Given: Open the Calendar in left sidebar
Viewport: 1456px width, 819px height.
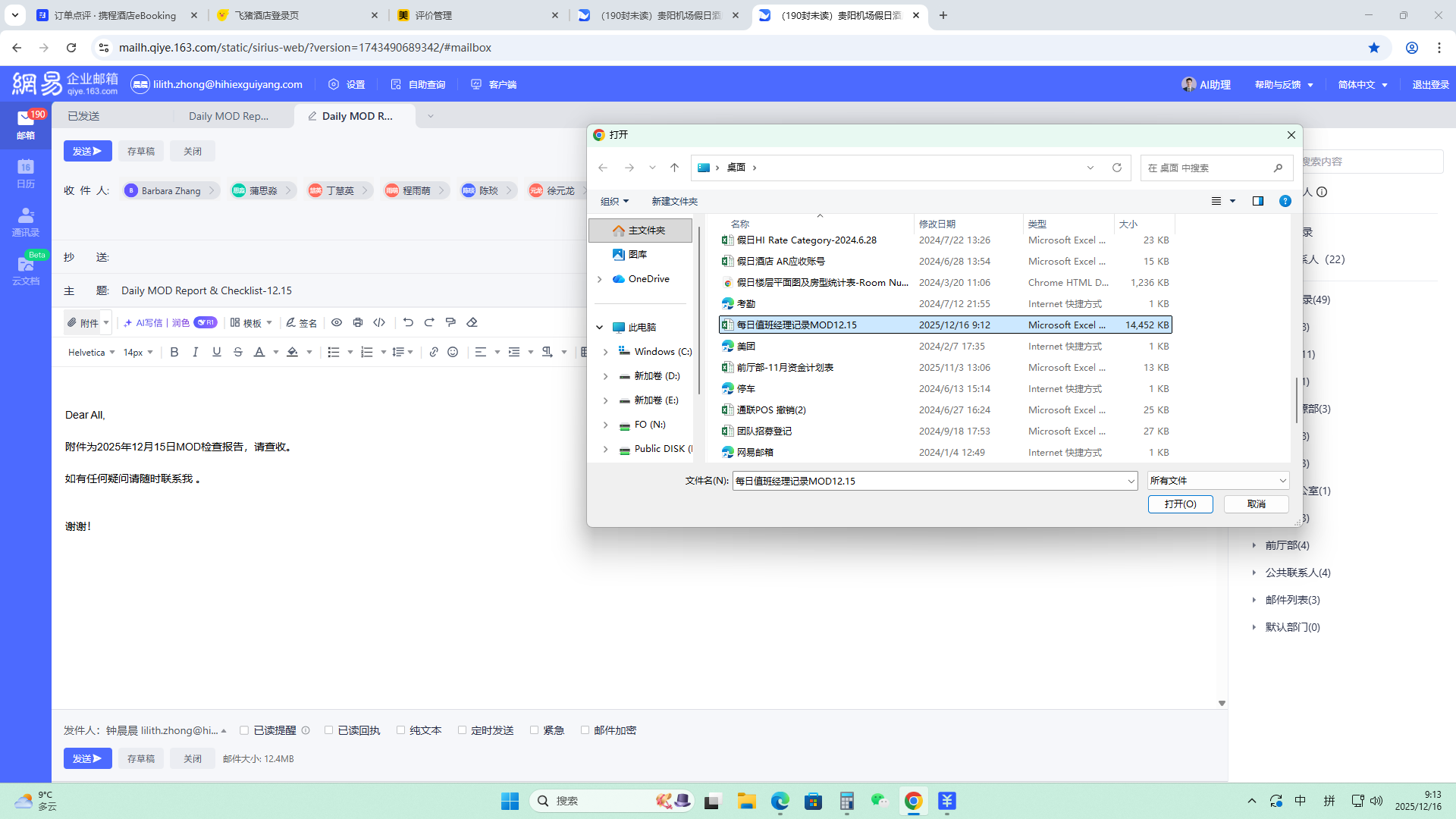Looking at the screenshot, I should [26, 173].
